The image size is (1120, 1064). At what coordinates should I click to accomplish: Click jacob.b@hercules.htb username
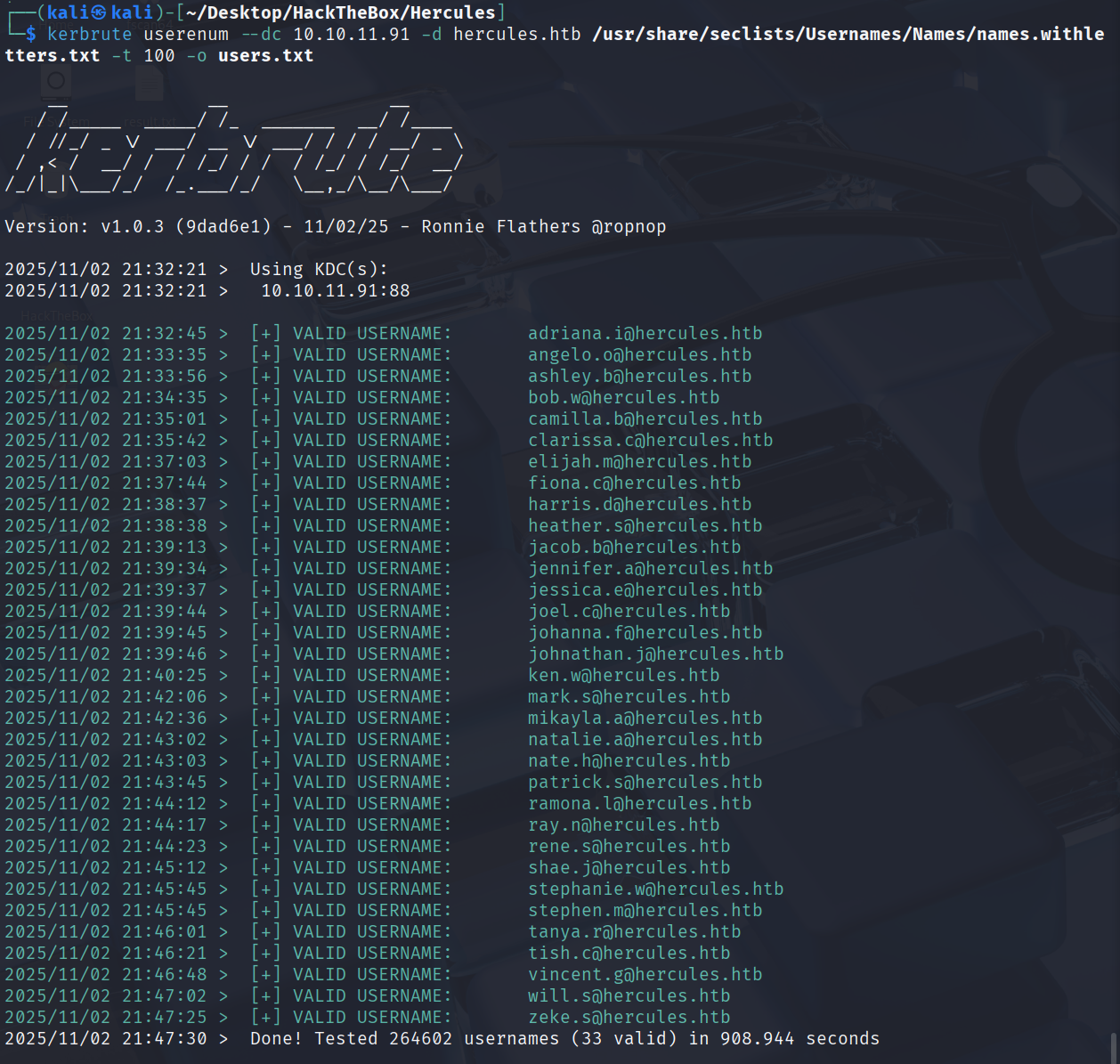[x=634, y=548]
